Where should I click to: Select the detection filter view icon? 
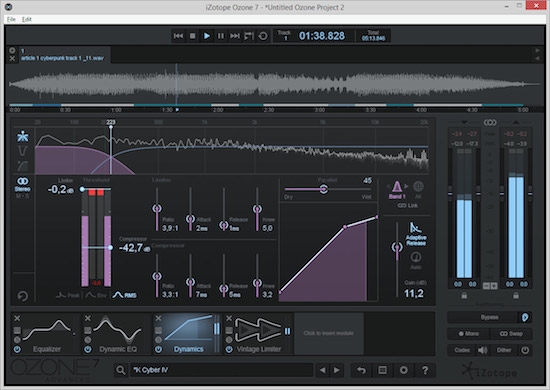click(23, 165)
